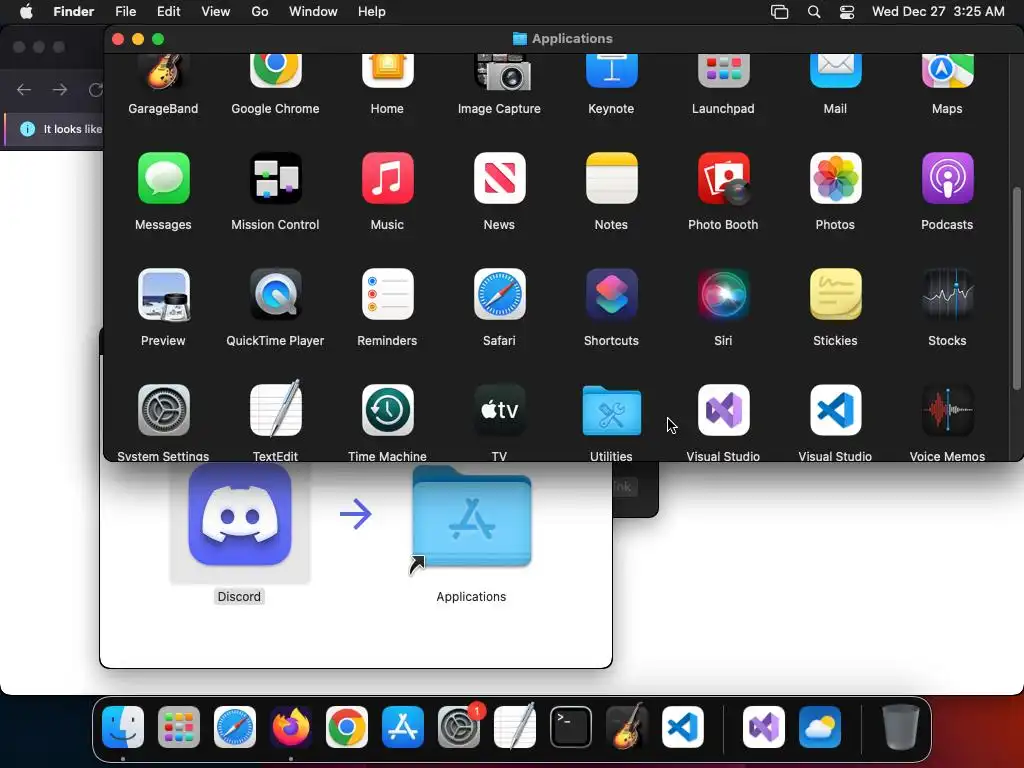
Task: Open the Window menu
Action: [313, 12]
